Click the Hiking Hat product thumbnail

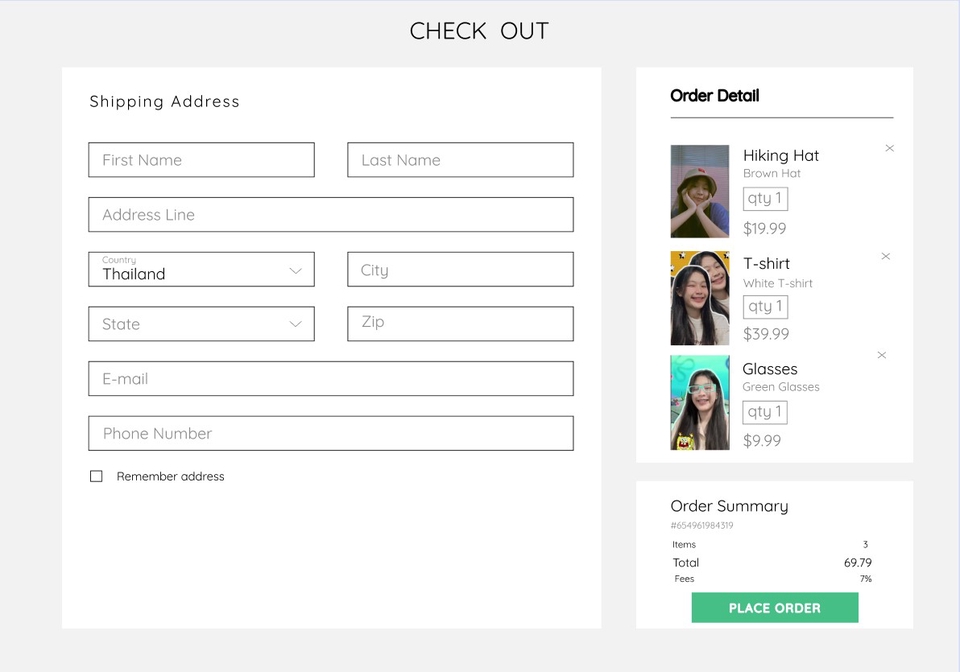click(x=699, y=190)
